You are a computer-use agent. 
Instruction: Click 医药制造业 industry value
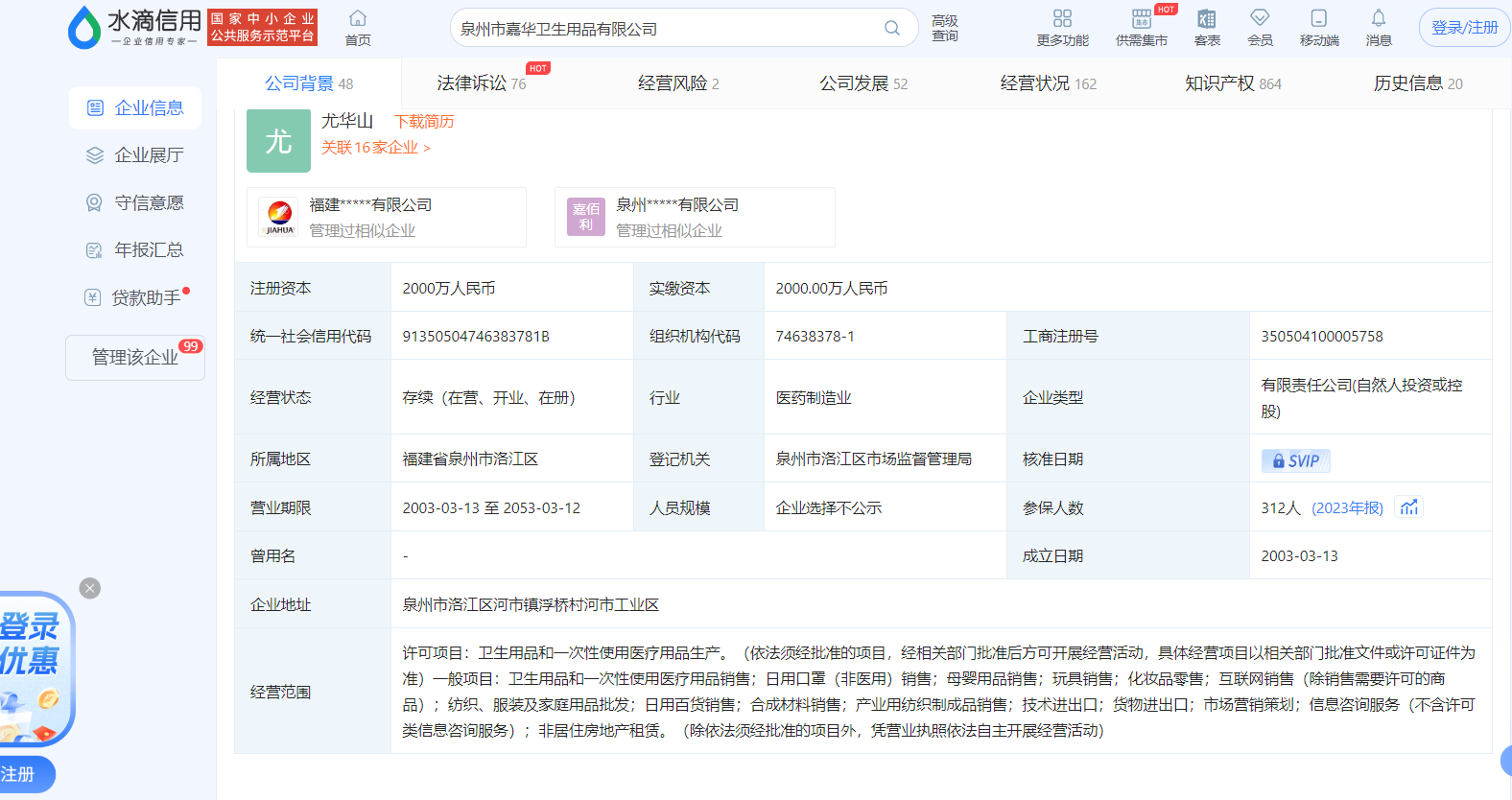click(x=814, y=397)
